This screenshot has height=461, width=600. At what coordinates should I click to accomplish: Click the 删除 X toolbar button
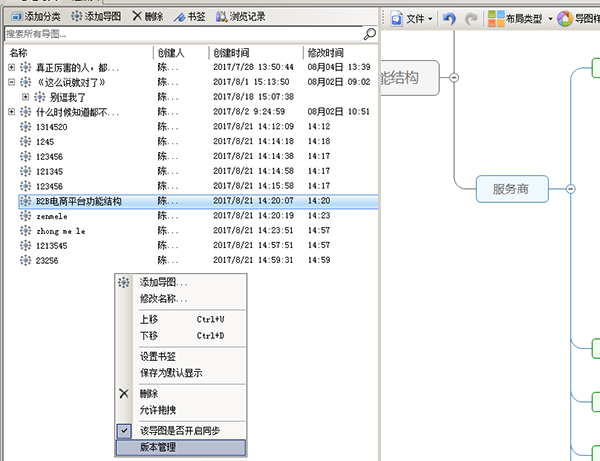click(x=147, y=17)
